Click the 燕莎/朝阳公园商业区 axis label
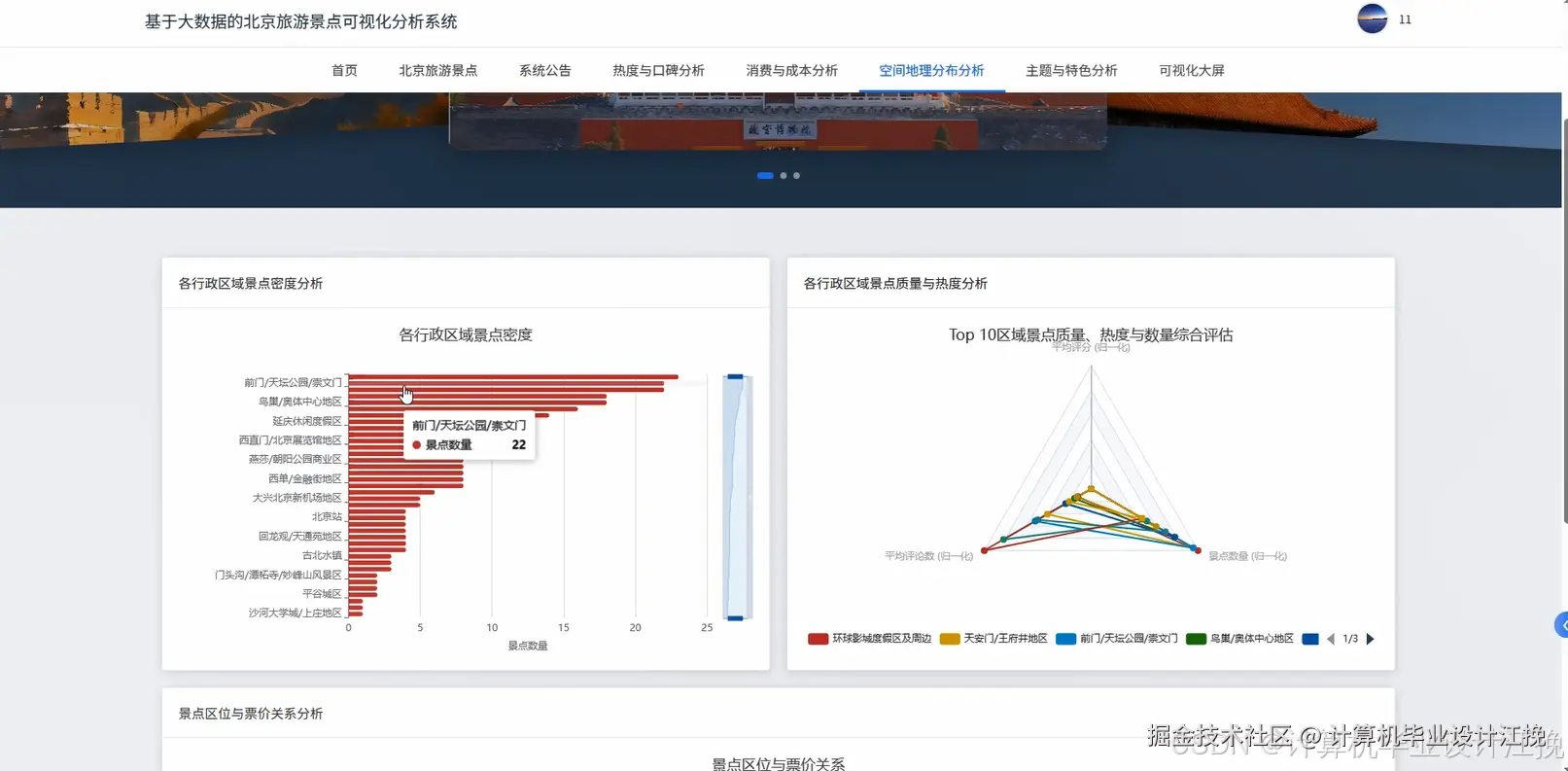This screenshot has height=771, width=1568. click(x=295, y=459)
